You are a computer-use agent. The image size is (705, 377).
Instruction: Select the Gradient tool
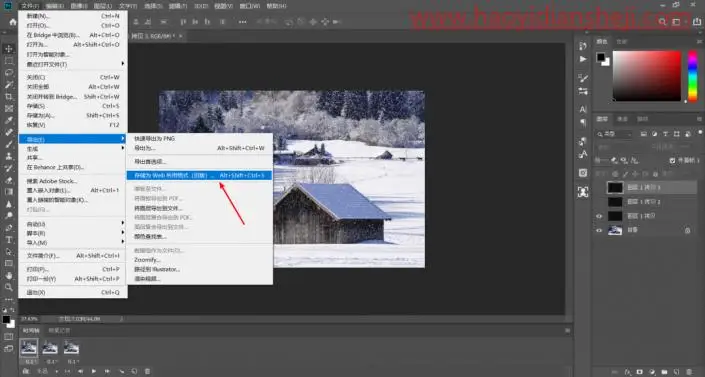9,192
